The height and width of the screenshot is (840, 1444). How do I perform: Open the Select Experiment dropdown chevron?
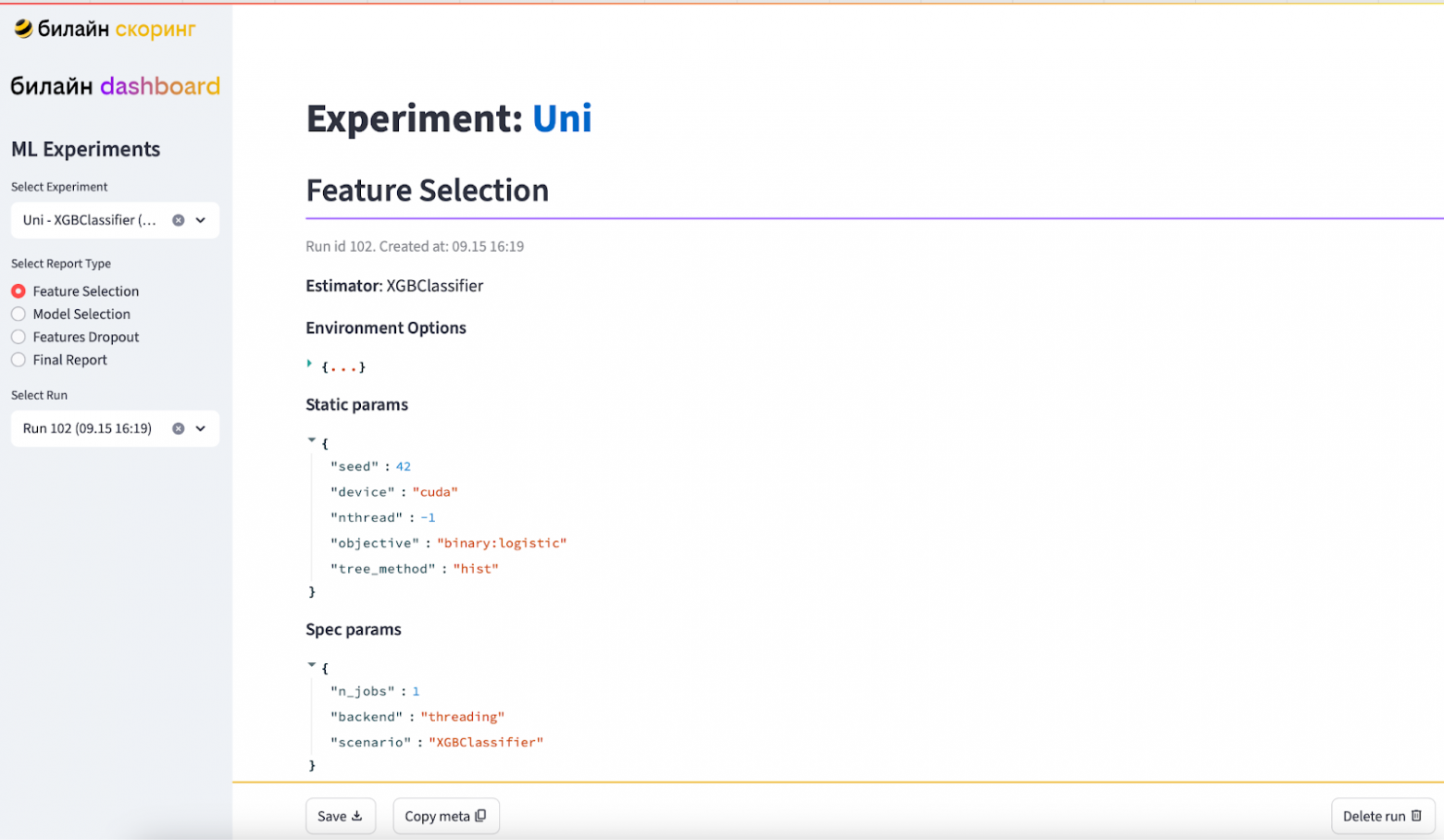[x=201, y=220]
